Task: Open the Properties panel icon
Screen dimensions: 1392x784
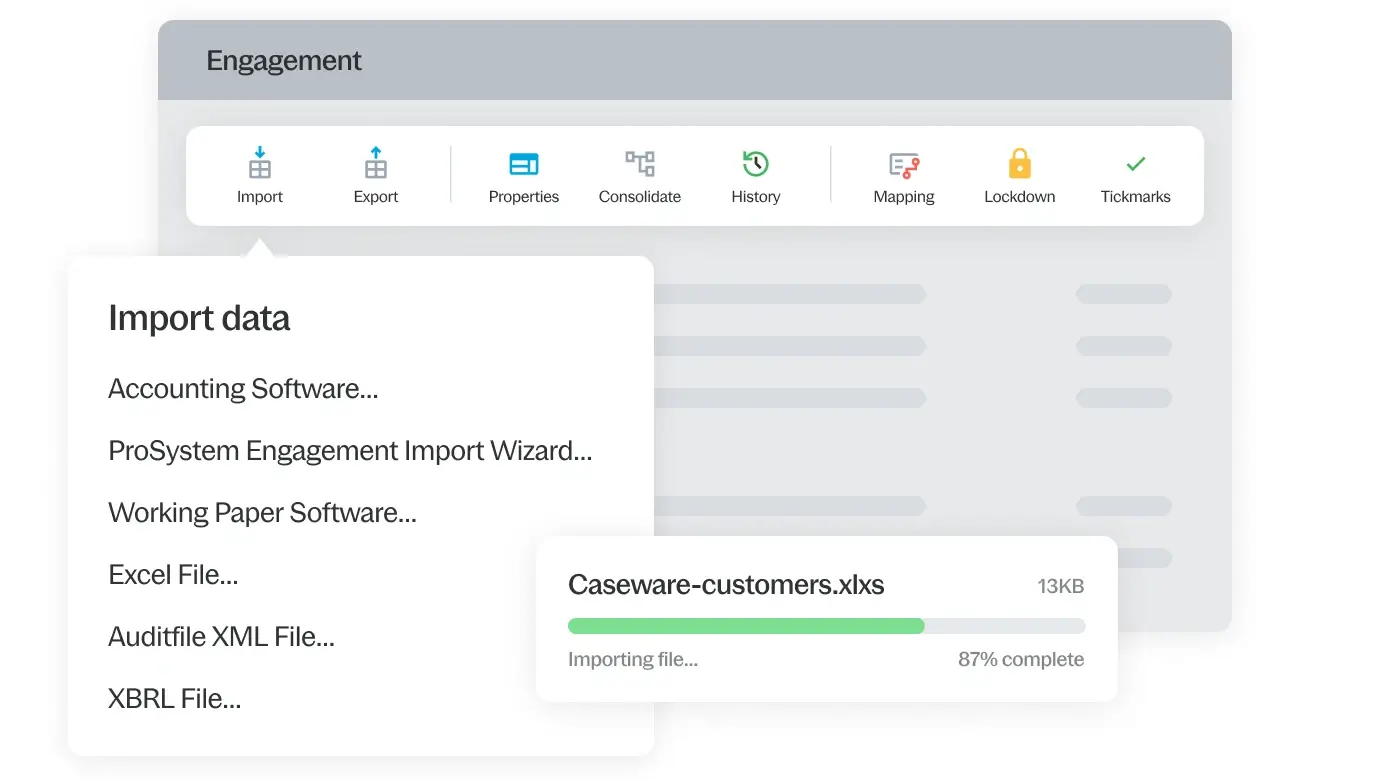Action: click(x=524, y=164)
